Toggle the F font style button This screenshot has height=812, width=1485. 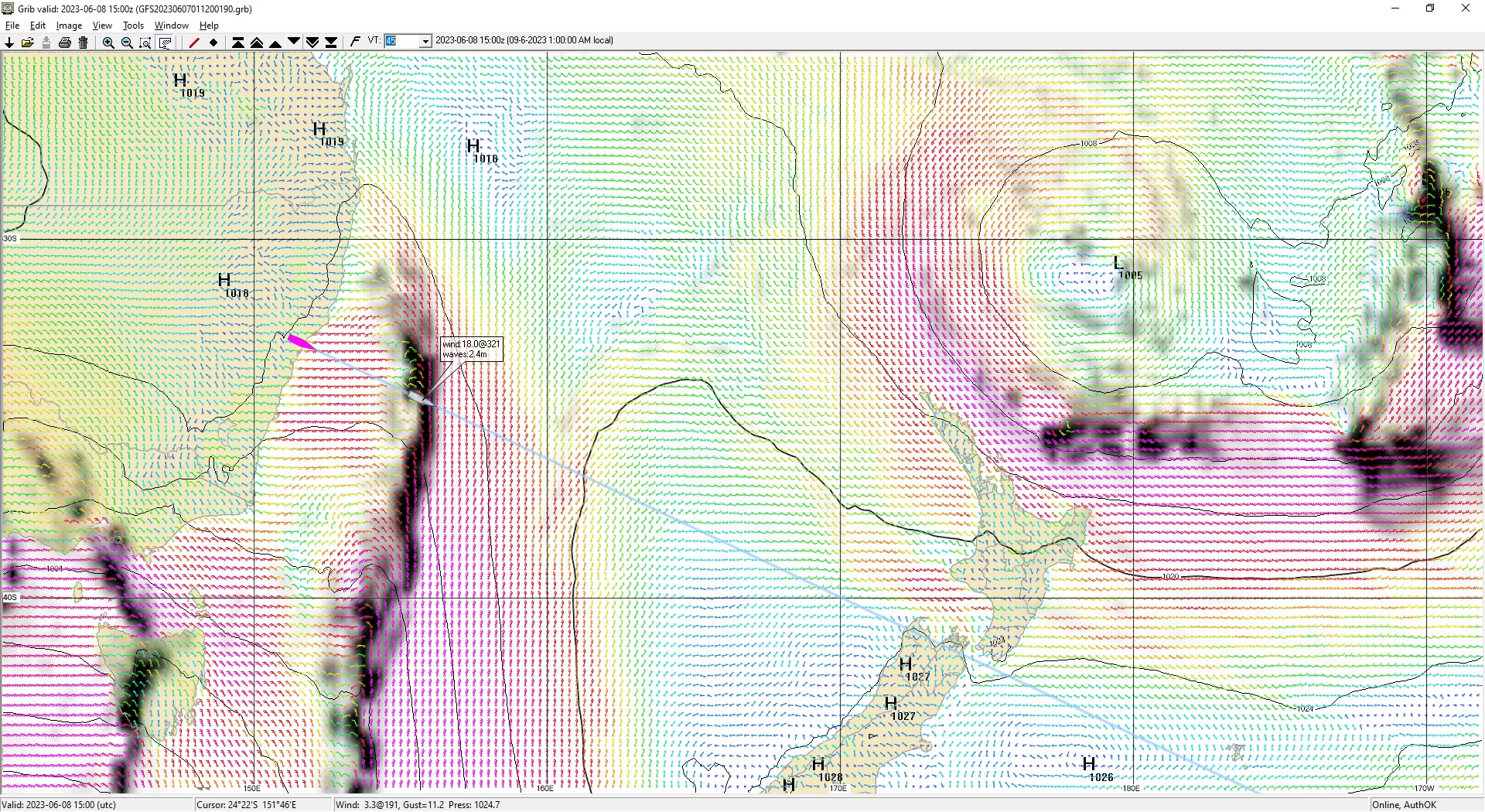coord(355,41)
